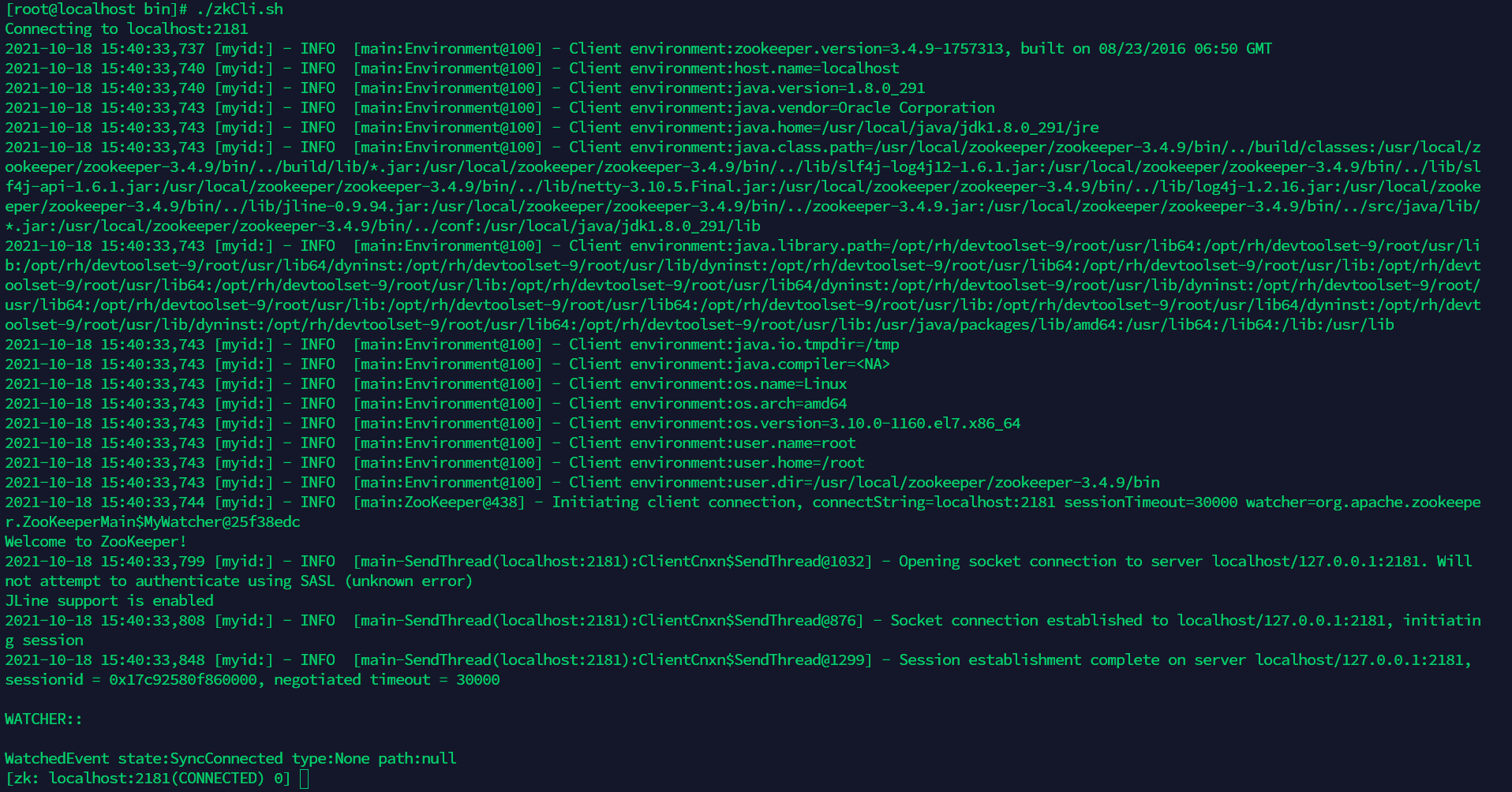Click the "sessionid = 0x17c92580f860000" value
Viewport: 1512px width, 792px height.
pyautogui.click(x=130, y=680)
